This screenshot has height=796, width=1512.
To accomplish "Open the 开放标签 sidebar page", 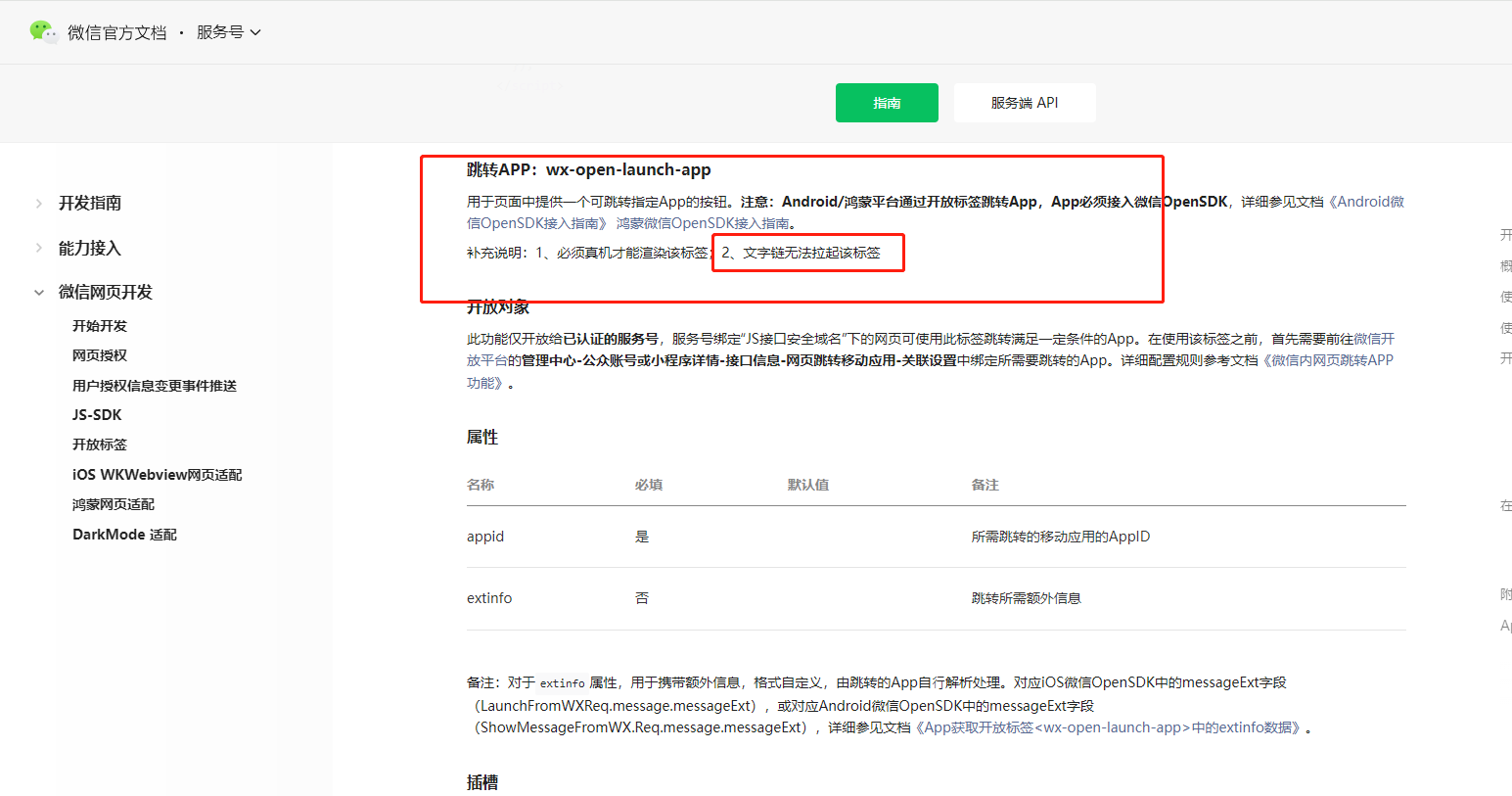I will 100,445.
